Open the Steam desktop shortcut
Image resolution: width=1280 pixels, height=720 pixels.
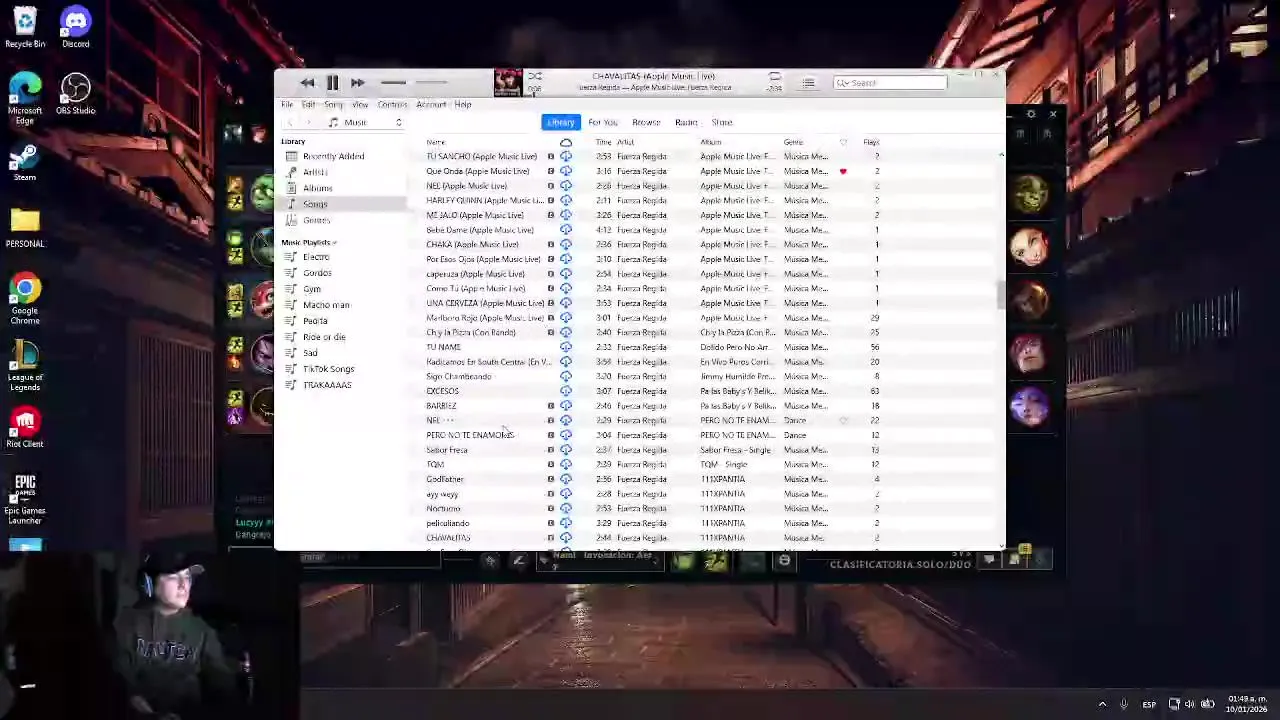(x=25, y=162)
